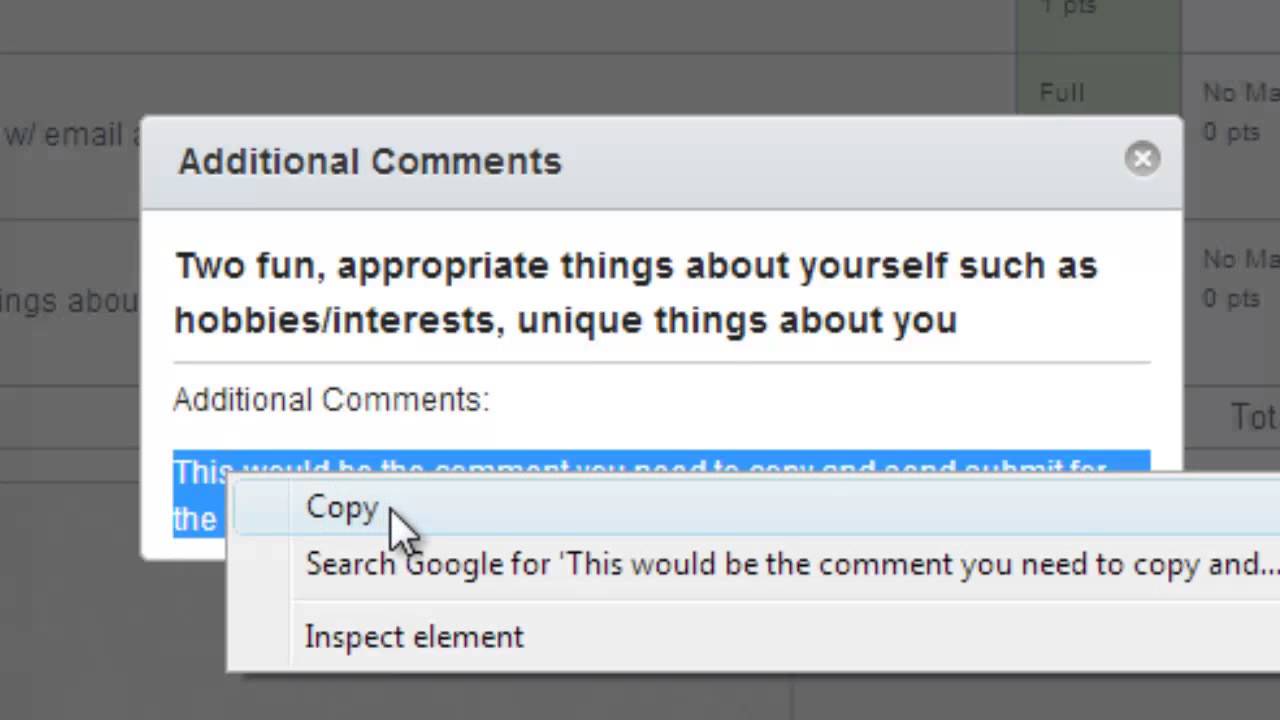This screenshot has height=720, width=1280.
Task: Click highlighted word 'the' on second comment line
Action: click(195, 518)
